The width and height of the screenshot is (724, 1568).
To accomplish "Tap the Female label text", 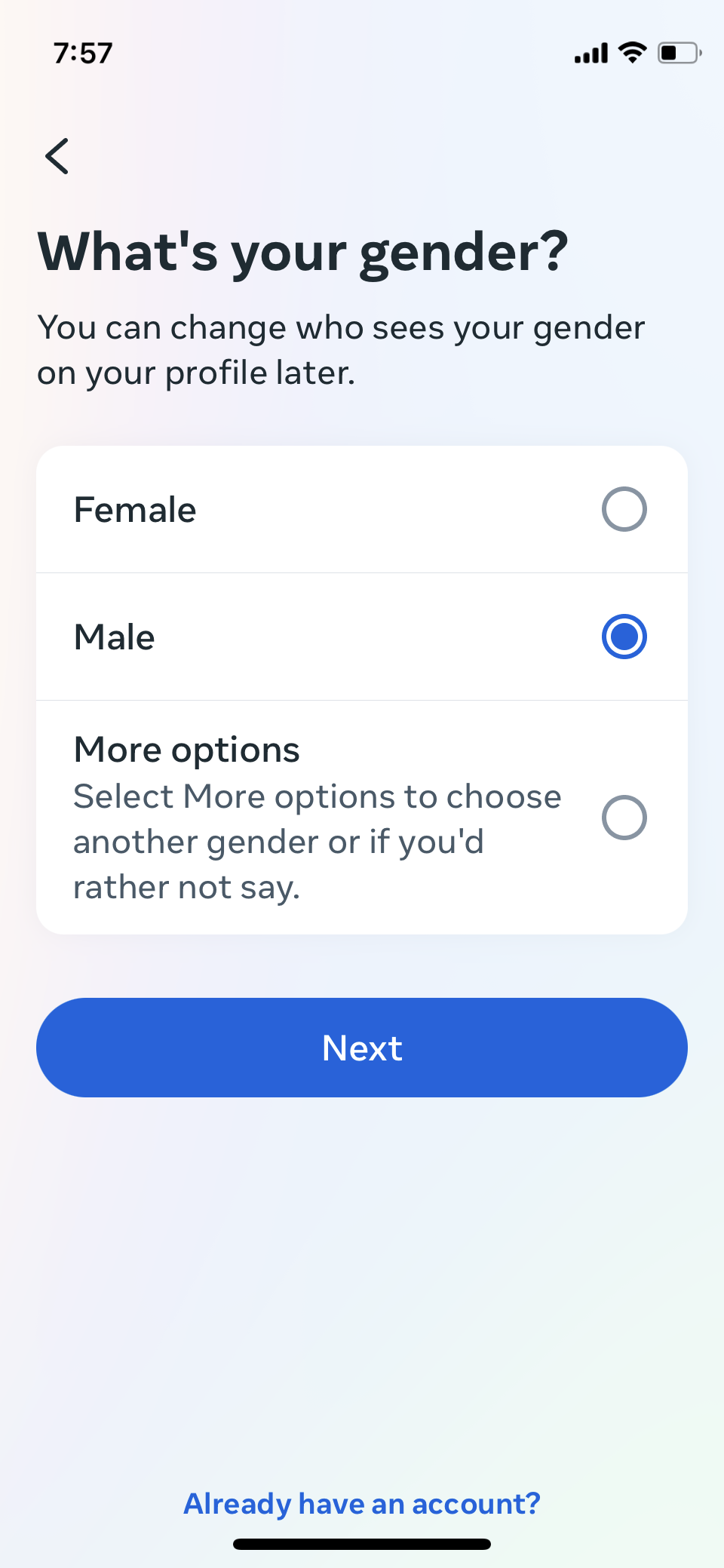I will tap(135, 510).
